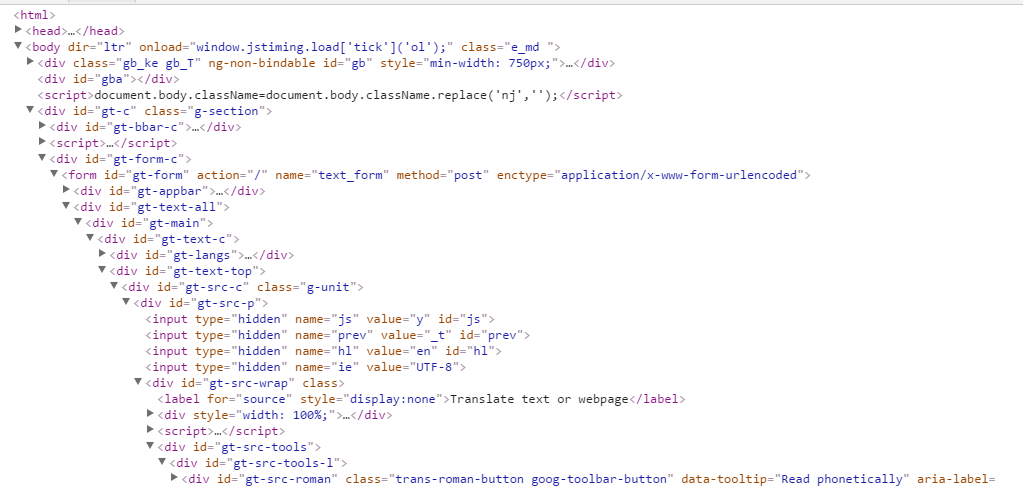Expand the gt-langs div
This screenshot has width=1023, height=489.
pos(102,254)
